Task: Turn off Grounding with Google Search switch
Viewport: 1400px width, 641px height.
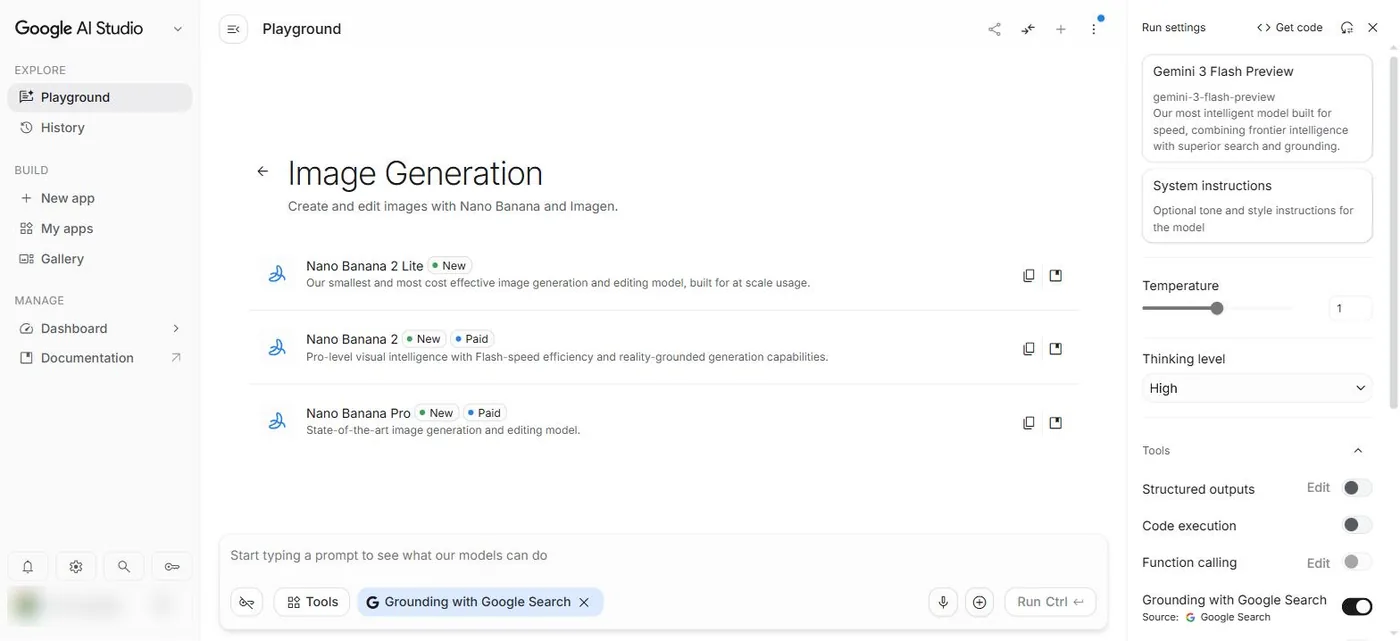Action: (1356, 606)
